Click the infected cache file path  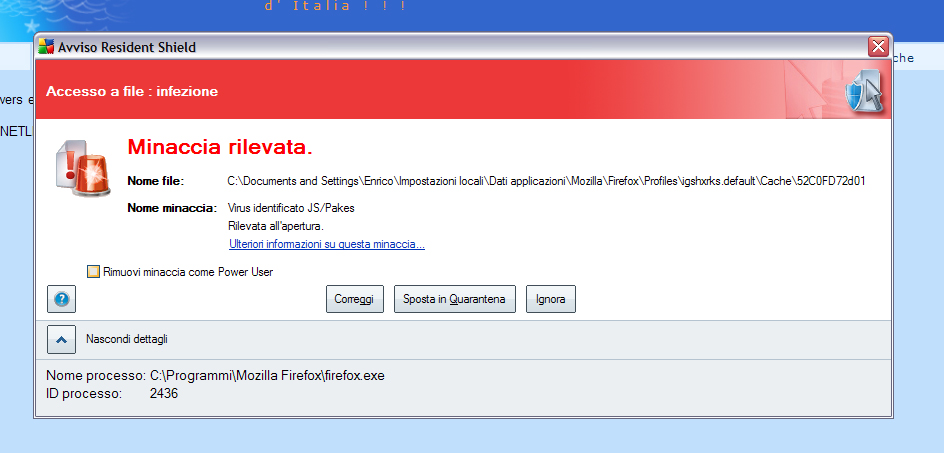[x=546, y=181]
